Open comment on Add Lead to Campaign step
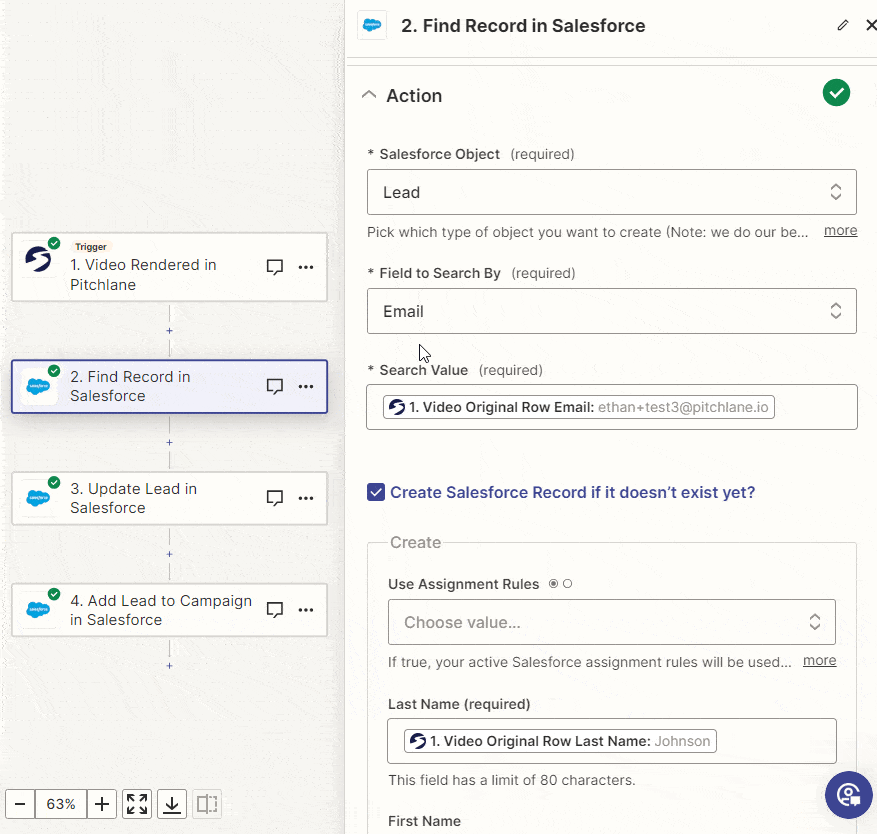The width and height of the screenshot is (877, 834). pos(275,610)
